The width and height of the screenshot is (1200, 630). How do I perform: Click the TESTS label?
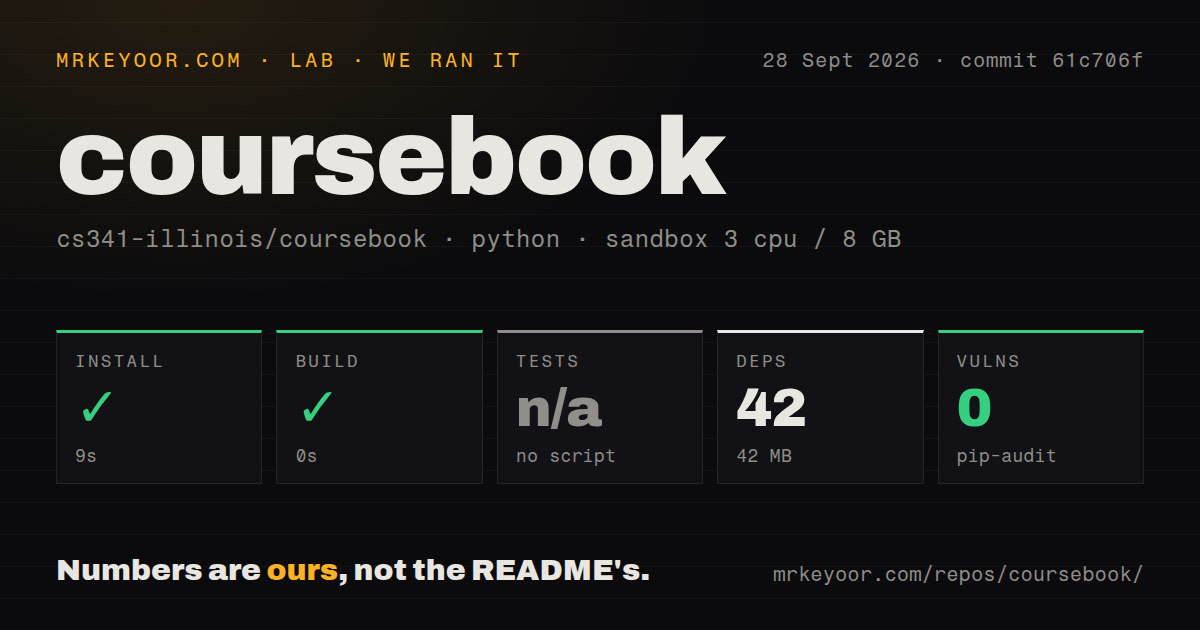coord(548,361)
